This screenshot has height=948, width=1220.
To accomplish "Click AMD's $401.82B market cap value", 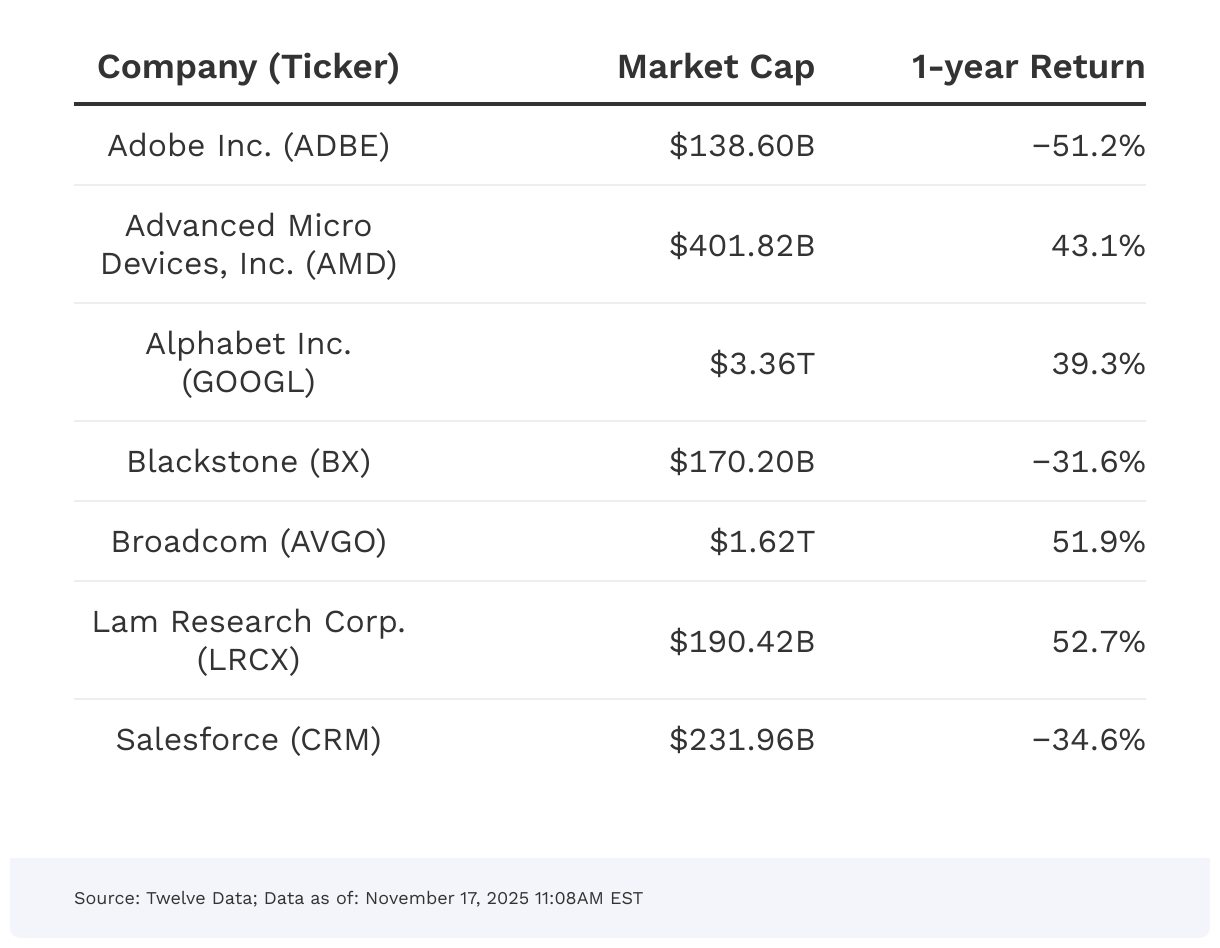I will coord(742,245).
